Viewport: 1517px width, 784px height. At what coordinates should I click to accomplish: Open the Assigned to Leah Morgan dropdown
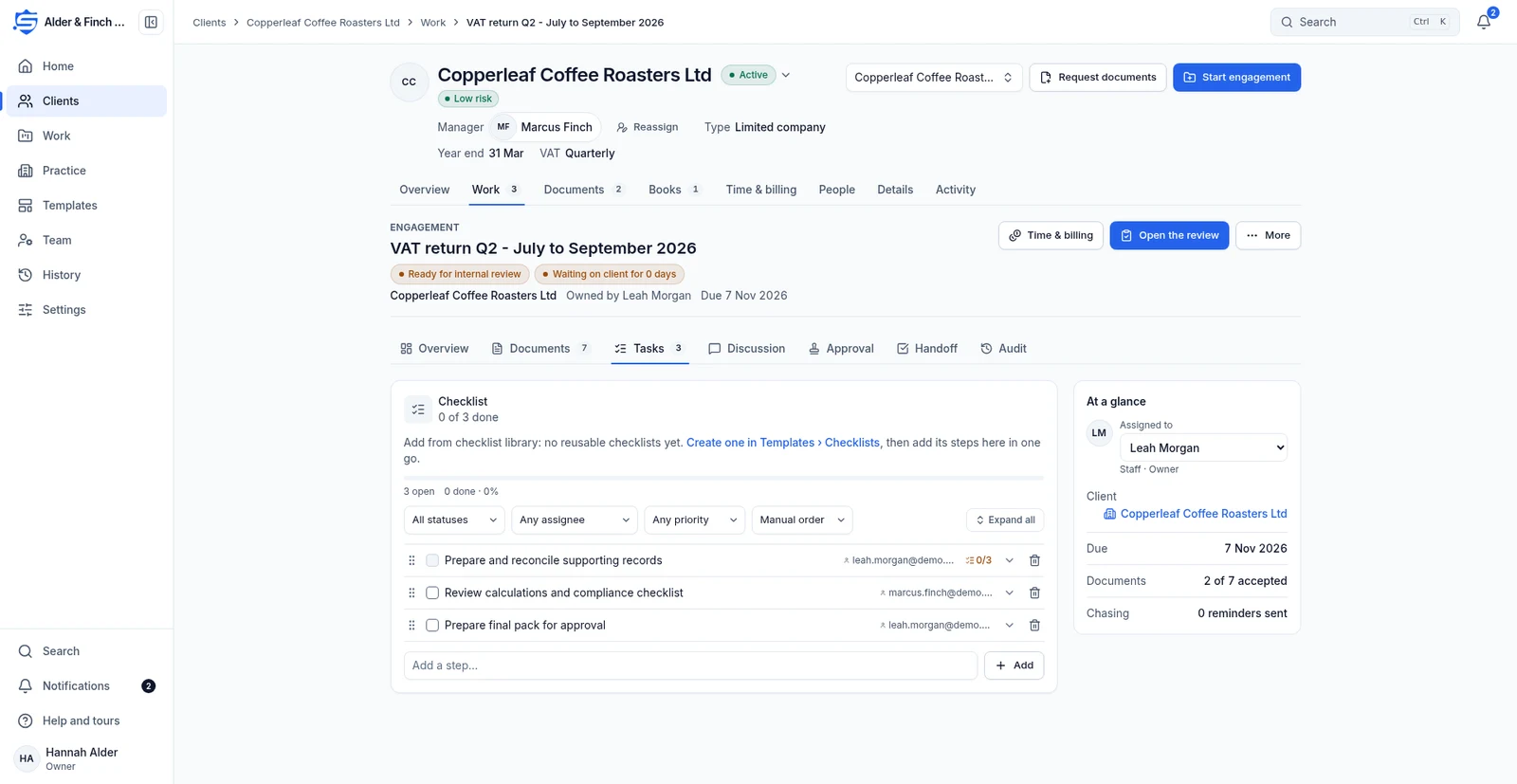coord(1203,447)
